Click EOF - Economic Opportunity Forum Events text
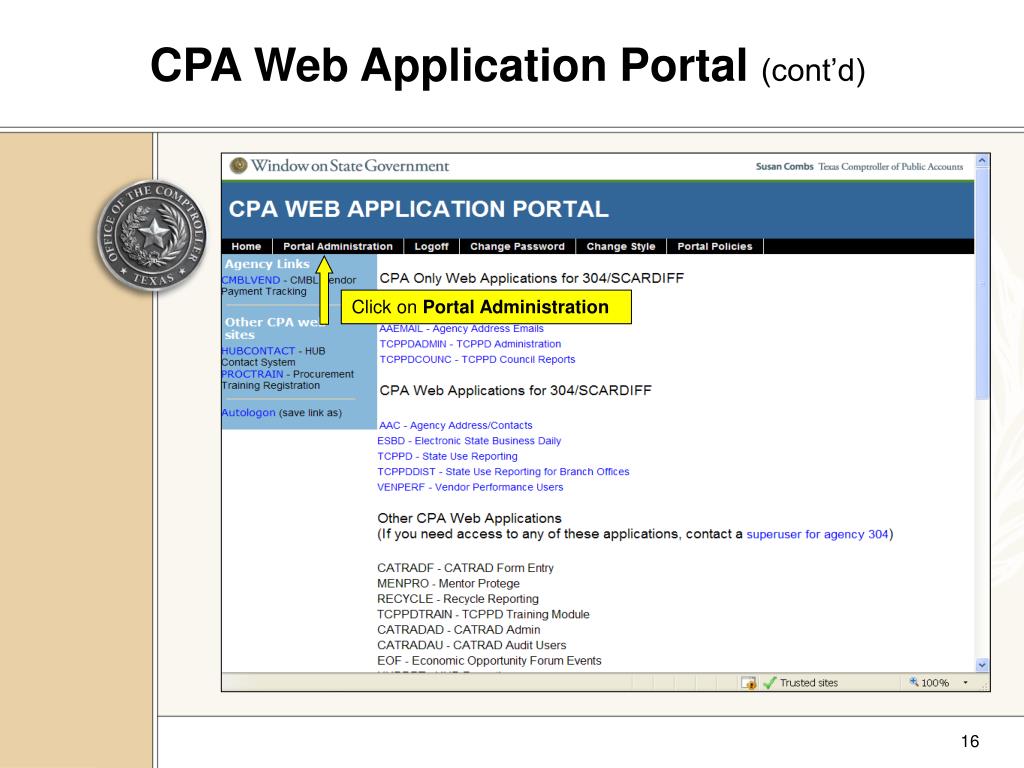1024x768 pixels. pyautogui.click(x=489, y=661)
